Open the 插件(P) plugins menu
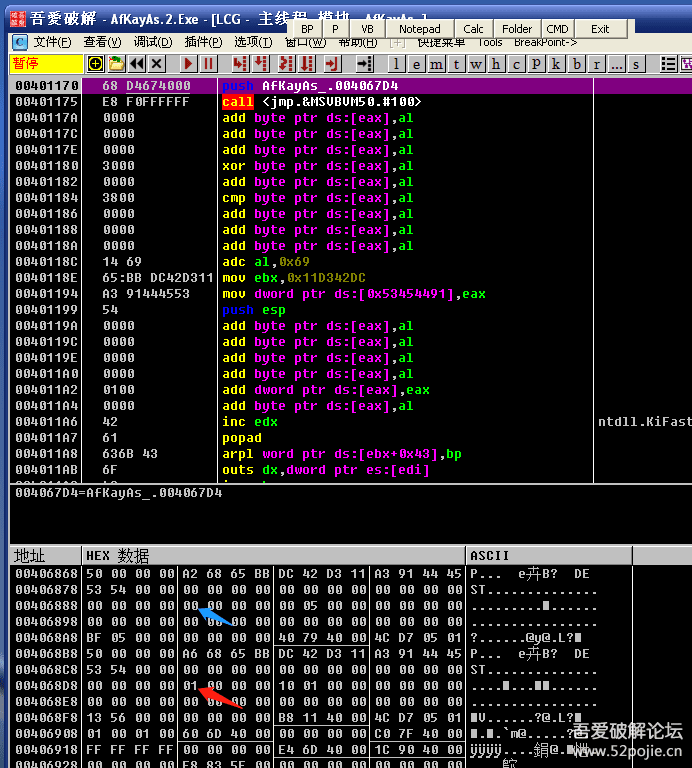692x768 pixels. pos(204,42)
